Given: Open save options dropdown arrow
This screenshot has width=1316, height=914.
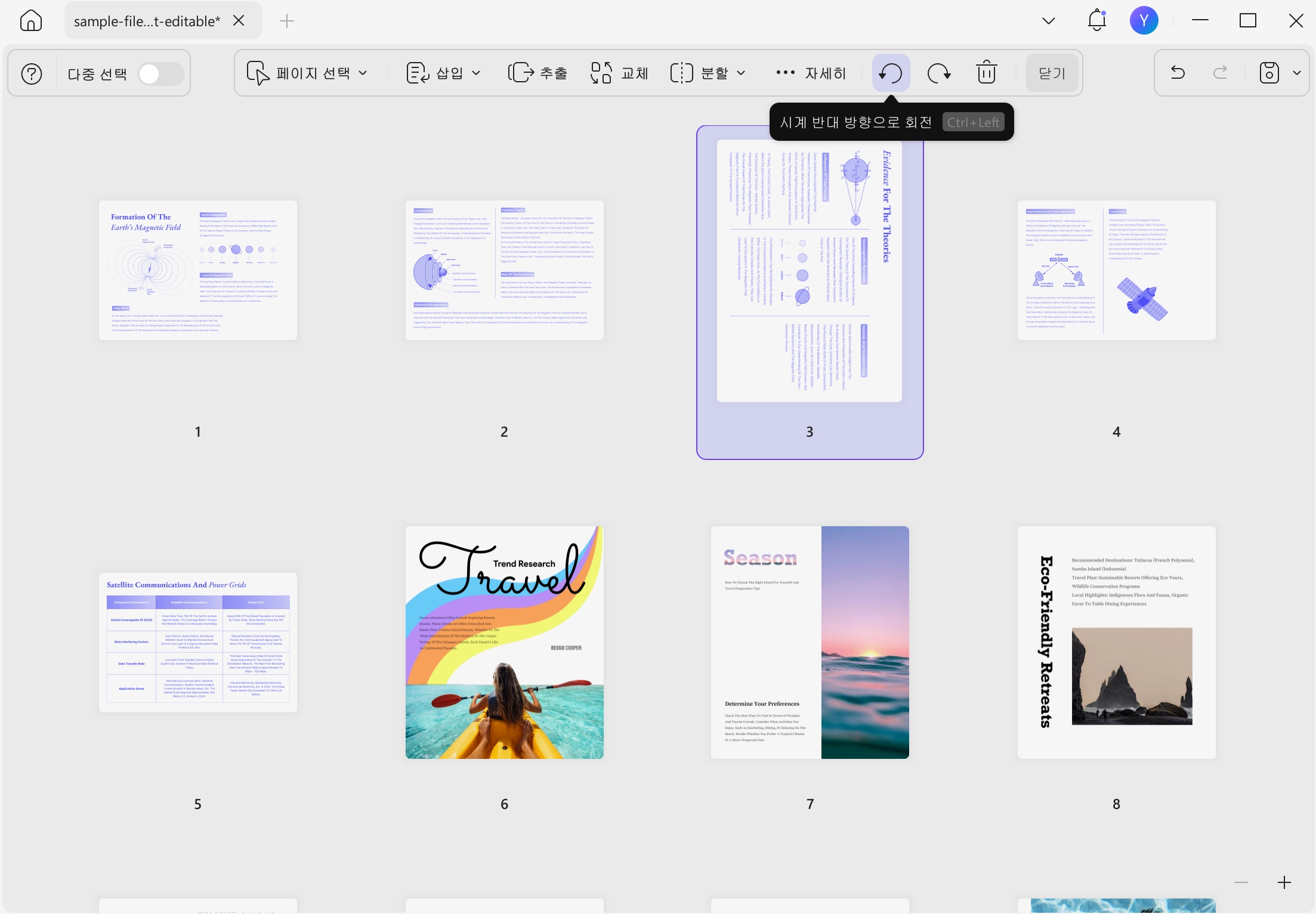Looking at the screenshot, I should 1297,73.
